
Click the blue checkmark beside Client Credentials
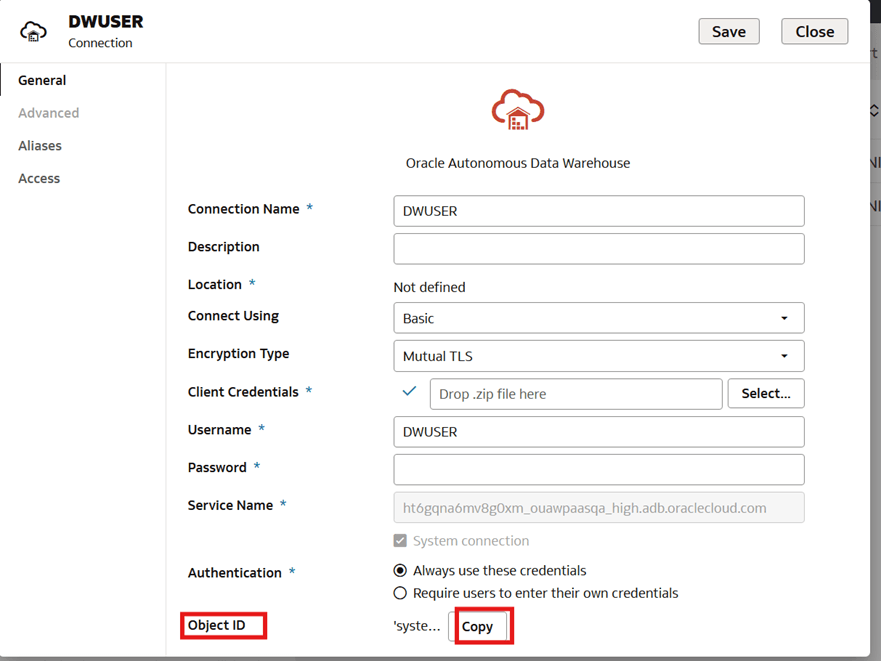coord(410,392)
